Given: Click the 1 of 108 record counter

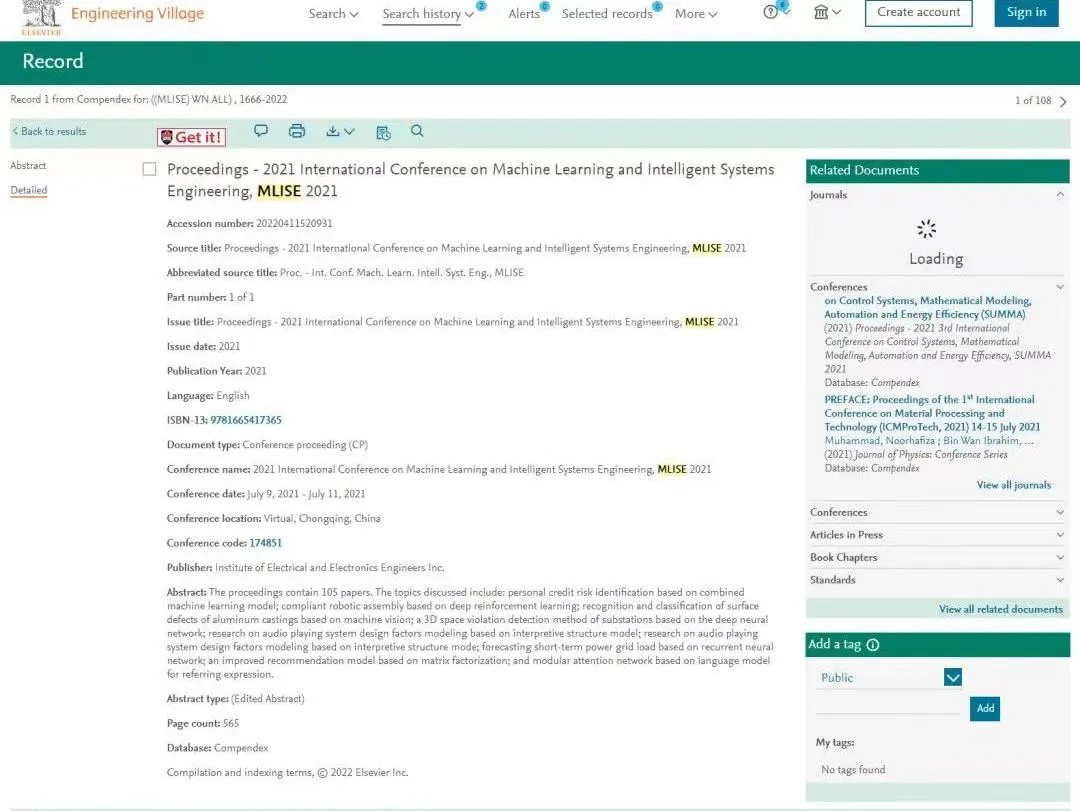Looking at the screenshot, I should coord(1033,101).
